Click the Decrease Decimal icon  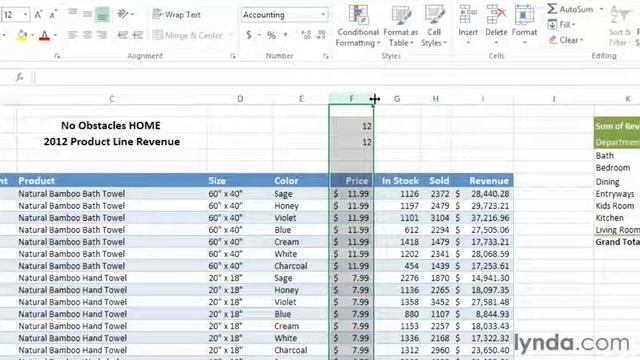click(x=322, y=36)
